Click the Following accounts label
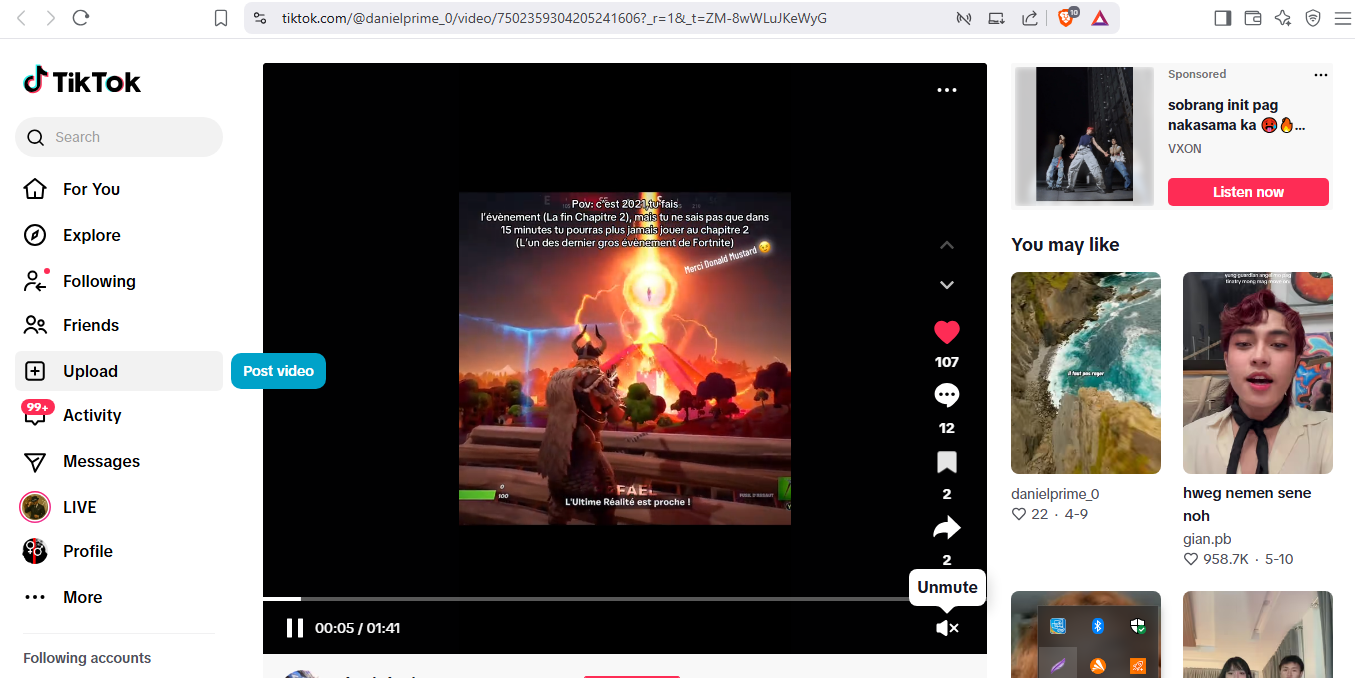The width and height of the screenshot is (1355, 678). coord(87,658)
